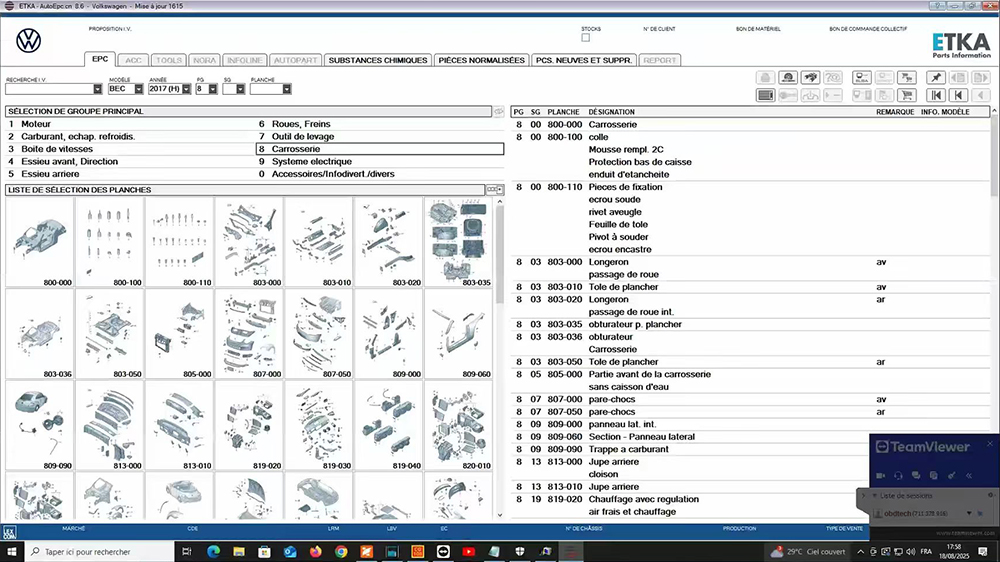
Task: Open the Pièces Normalisées tab
Action: point(481,60)
